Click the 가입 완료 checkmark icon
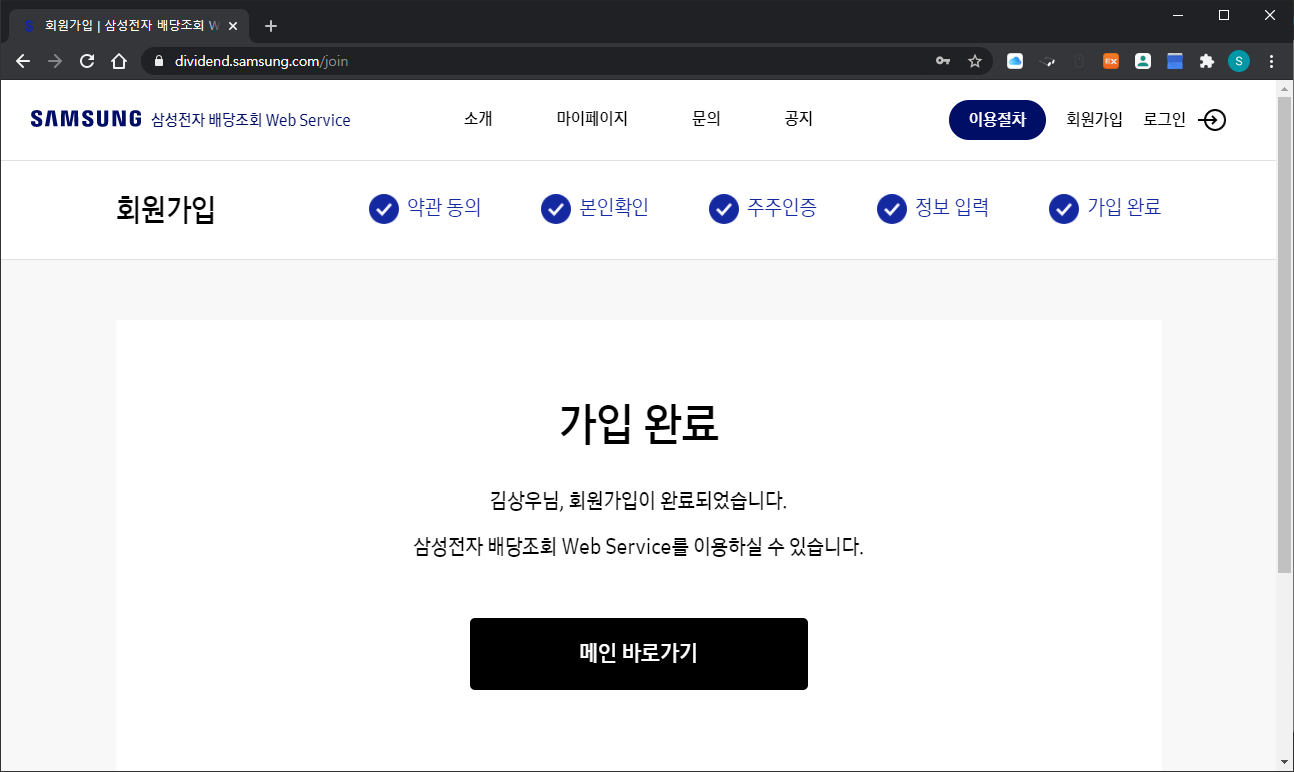This screenshot has height=772, width=1294. (x=1064, y=209)
